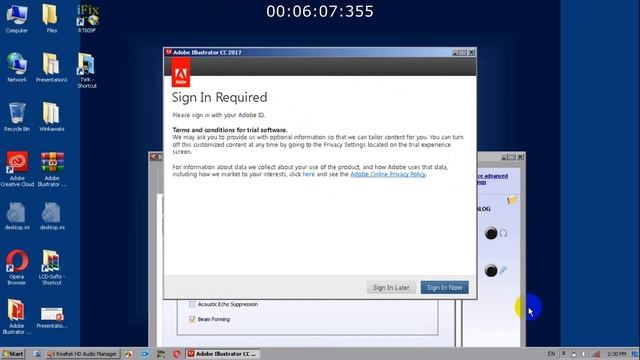The width and height of the screenshot is (640, 360).
Task: Click the Adobe Illustrator CC taskbar button
Action: 222,354
